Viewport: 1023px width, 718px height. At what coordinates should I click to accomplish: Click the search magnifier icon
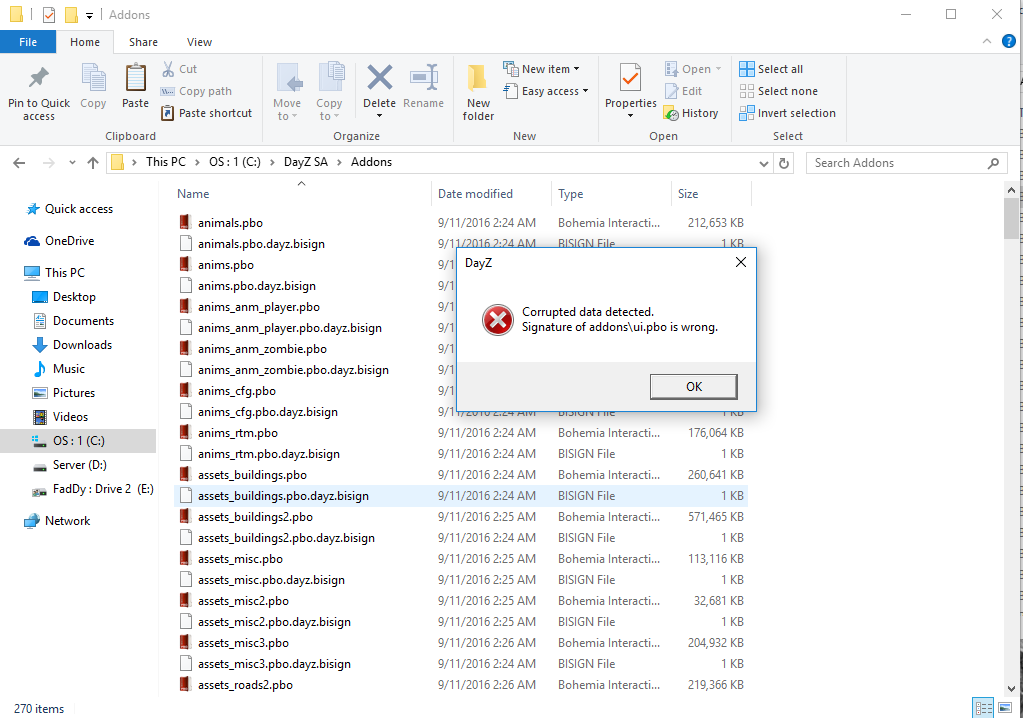point(994,163)
